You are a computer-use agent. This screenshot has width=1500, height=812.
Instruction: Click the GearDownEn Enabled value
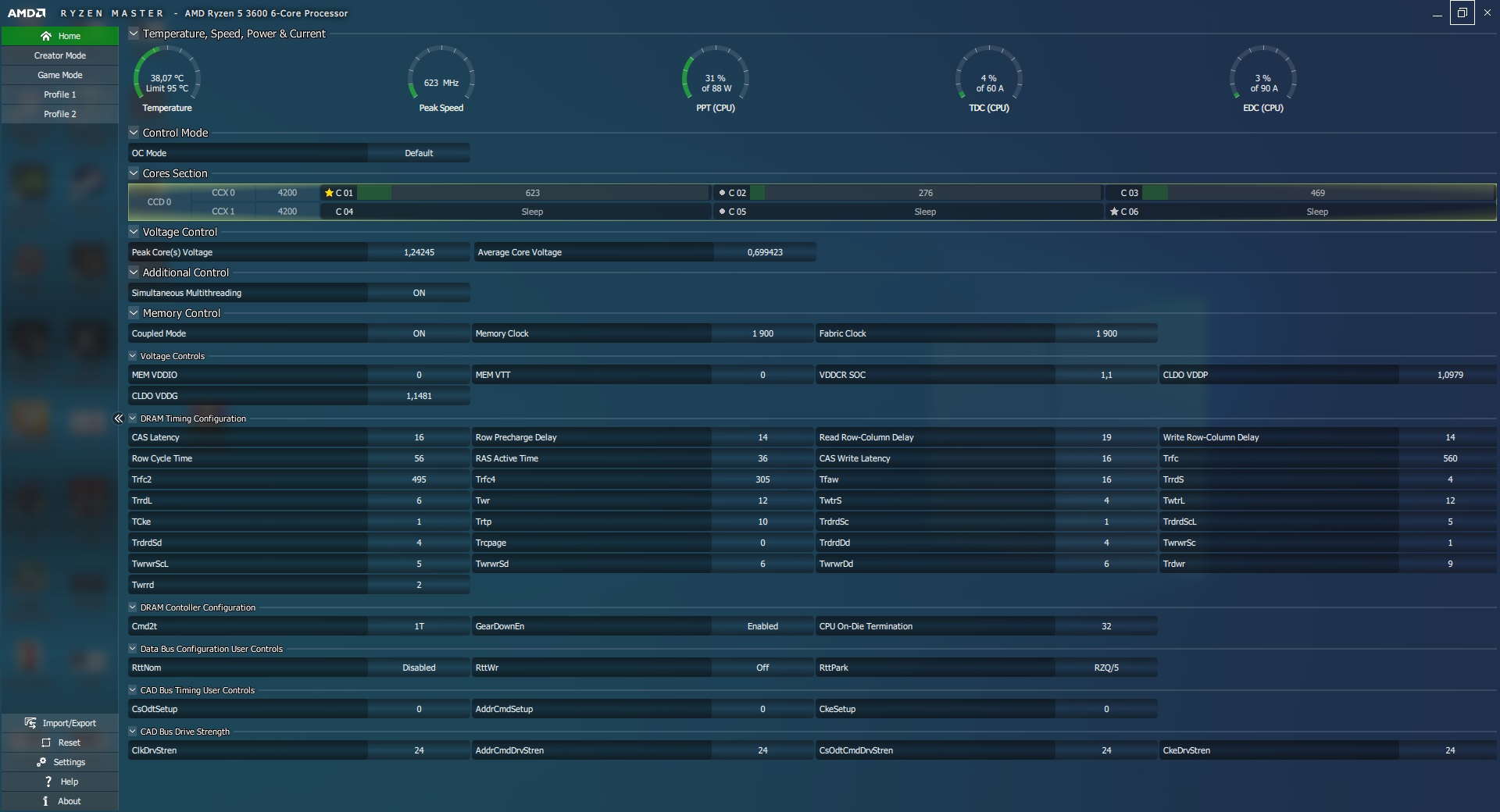[x=762, y=626]
